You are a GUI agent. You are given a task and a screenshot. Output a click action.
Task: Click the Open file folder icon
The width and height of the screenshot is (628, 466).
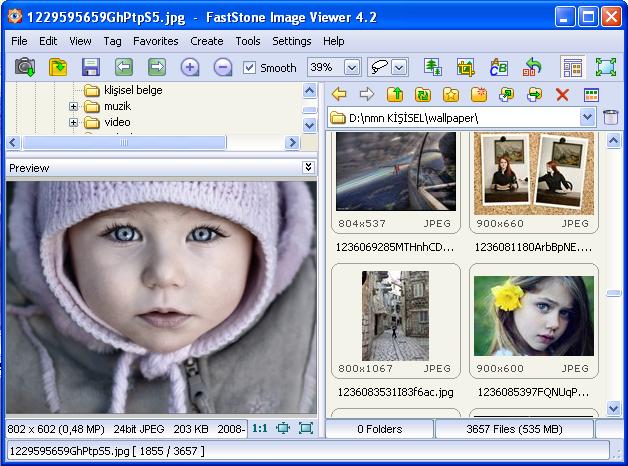58,67
